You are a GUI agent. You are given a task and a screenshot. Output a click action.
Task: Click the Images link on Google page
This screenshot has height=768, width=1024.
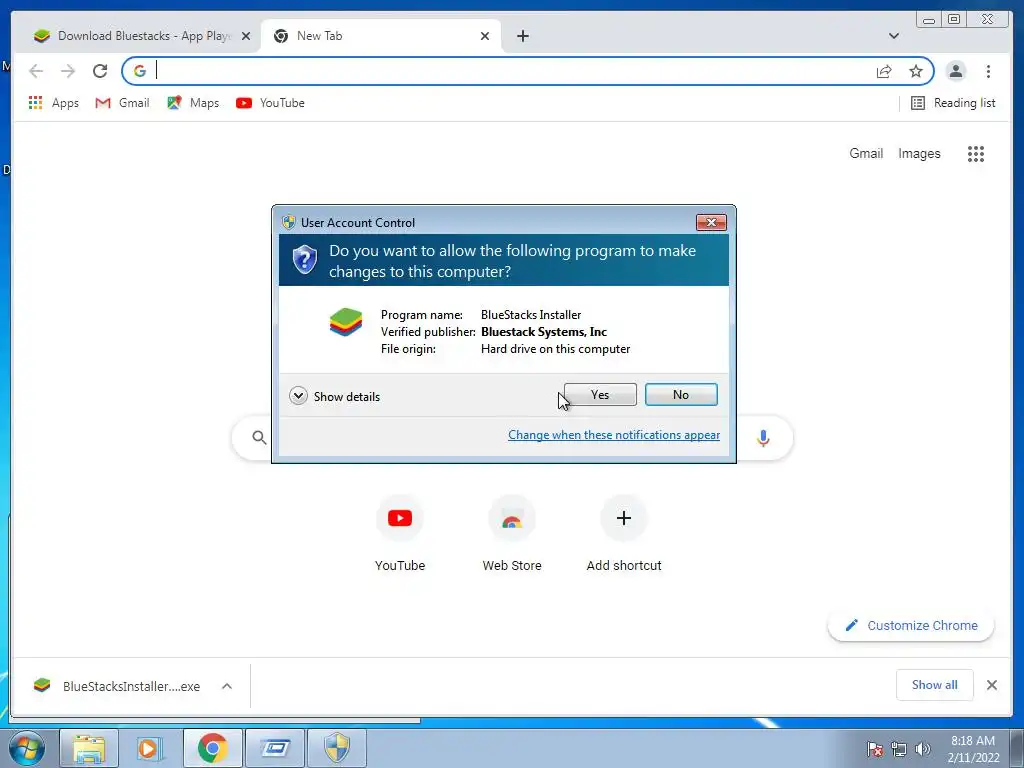point(919,153)
